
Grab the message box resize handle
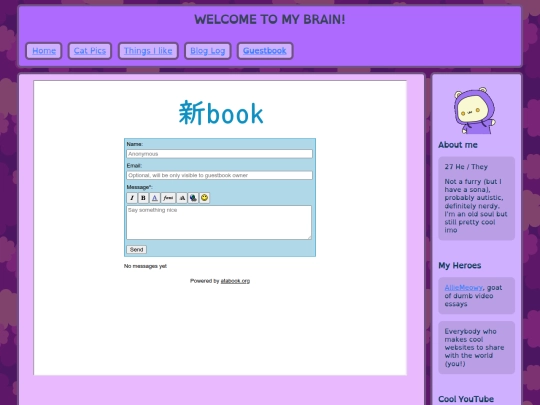310,237
